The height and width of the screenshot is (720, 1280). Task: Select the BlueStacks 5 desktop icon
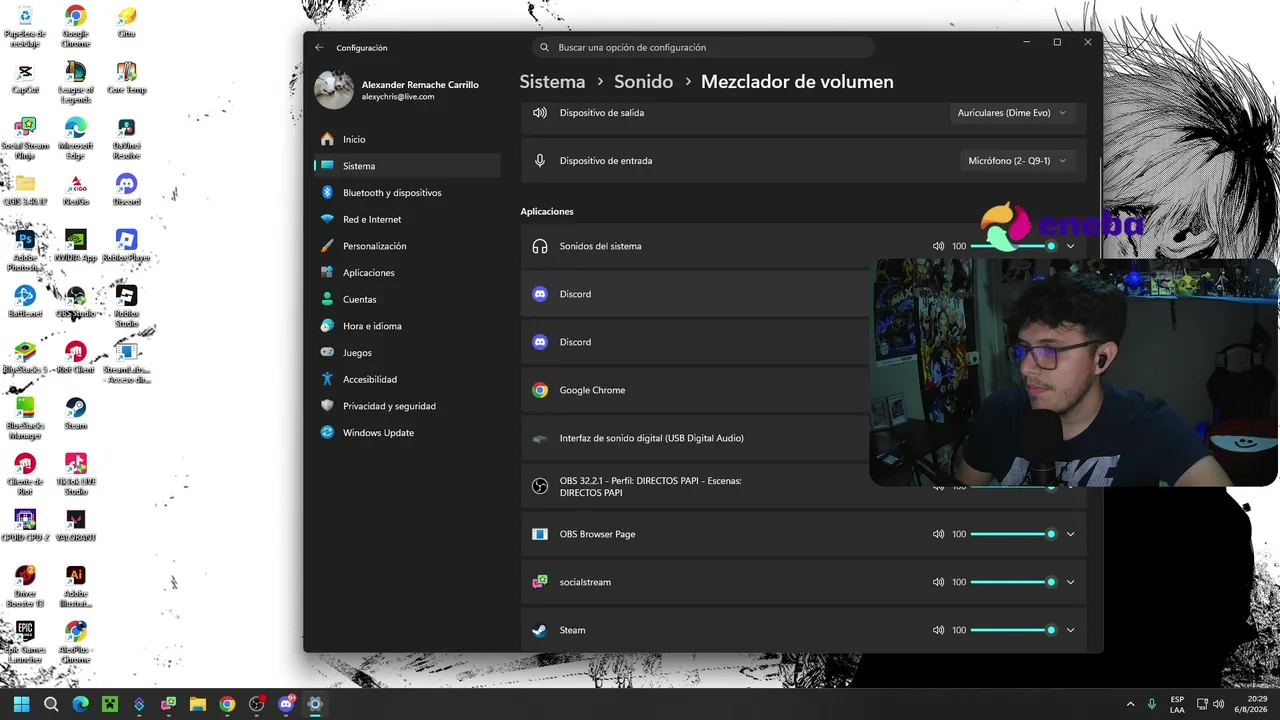pyautogui.click(x=25, y=359)
